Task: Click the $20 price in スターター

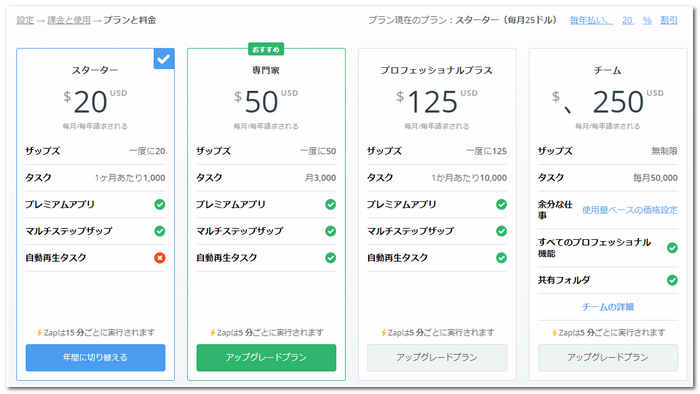Action: point(91,102)
